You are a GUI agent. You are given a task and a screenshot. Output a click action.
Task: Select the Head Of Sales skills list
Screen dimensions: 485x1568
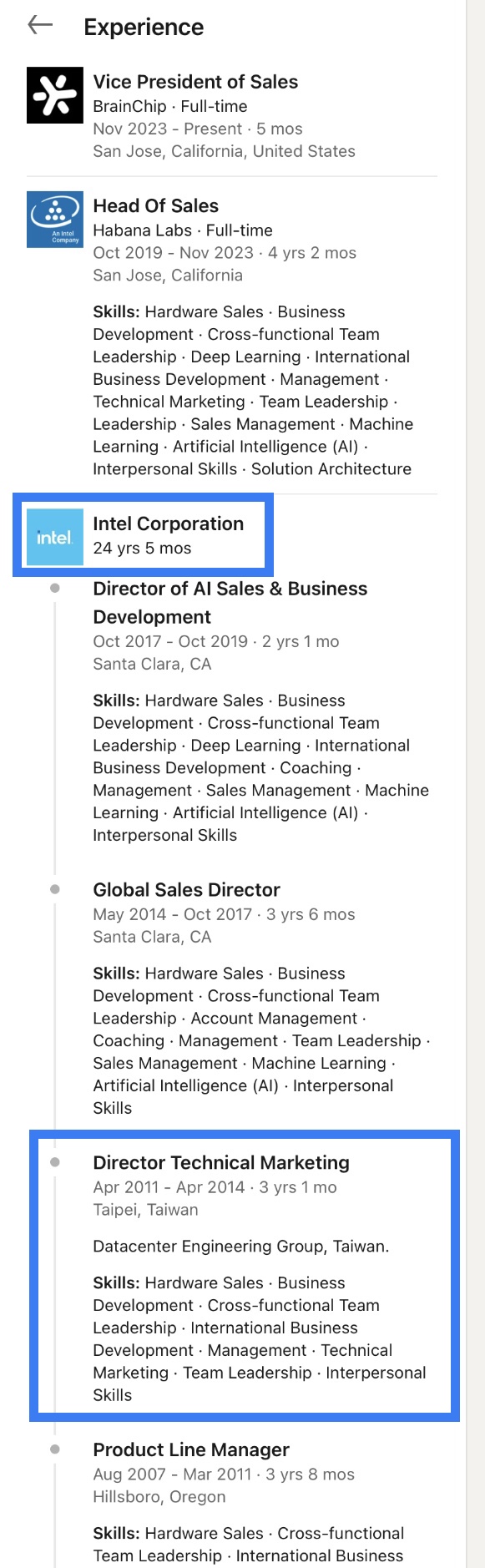click(254, 391)
